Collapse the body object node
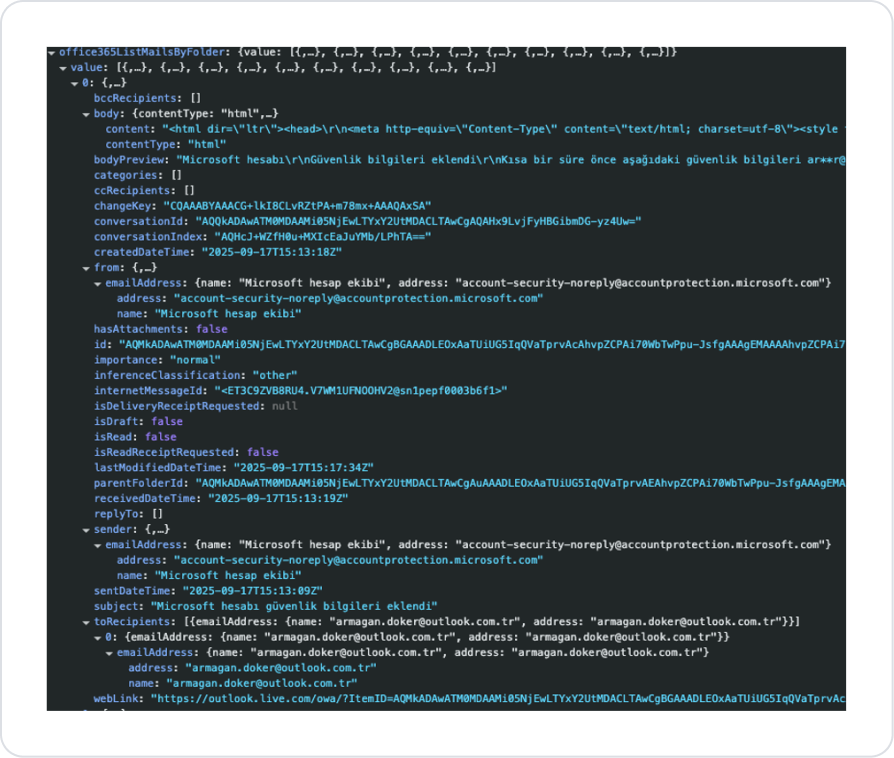The height and width of the screenshot is (758, 894). 86,115
